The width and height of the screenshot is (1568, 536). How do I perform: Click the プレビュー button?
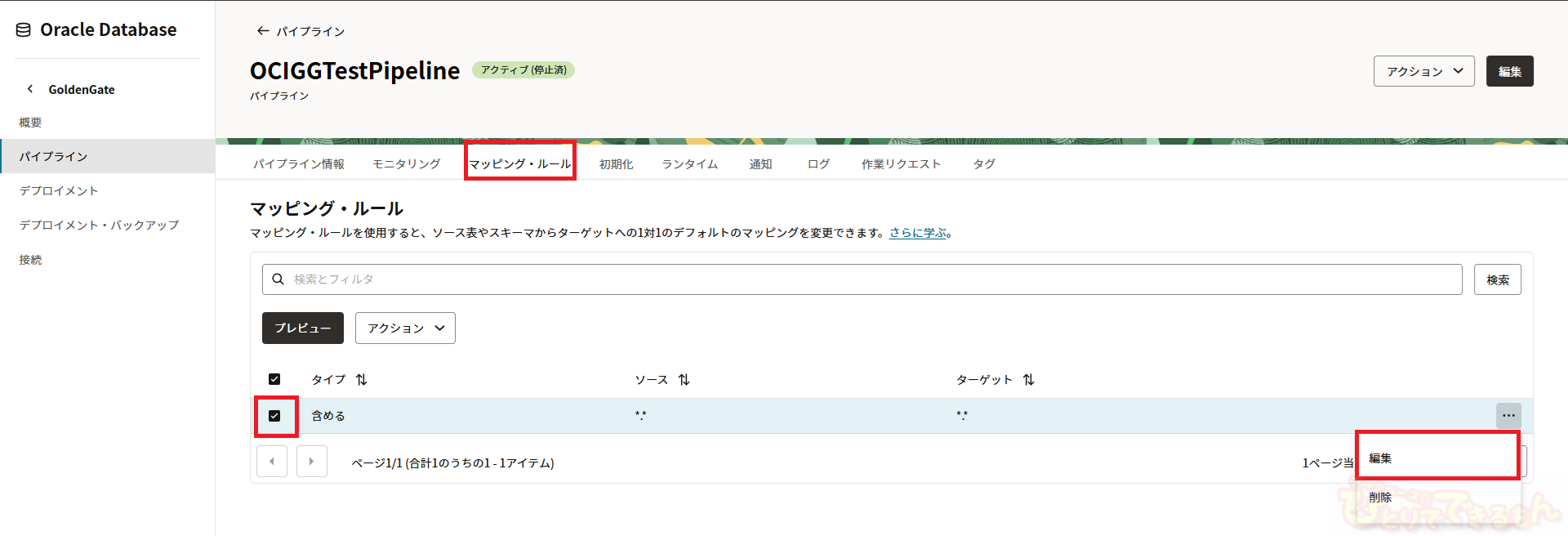click(x=303, y=328)
